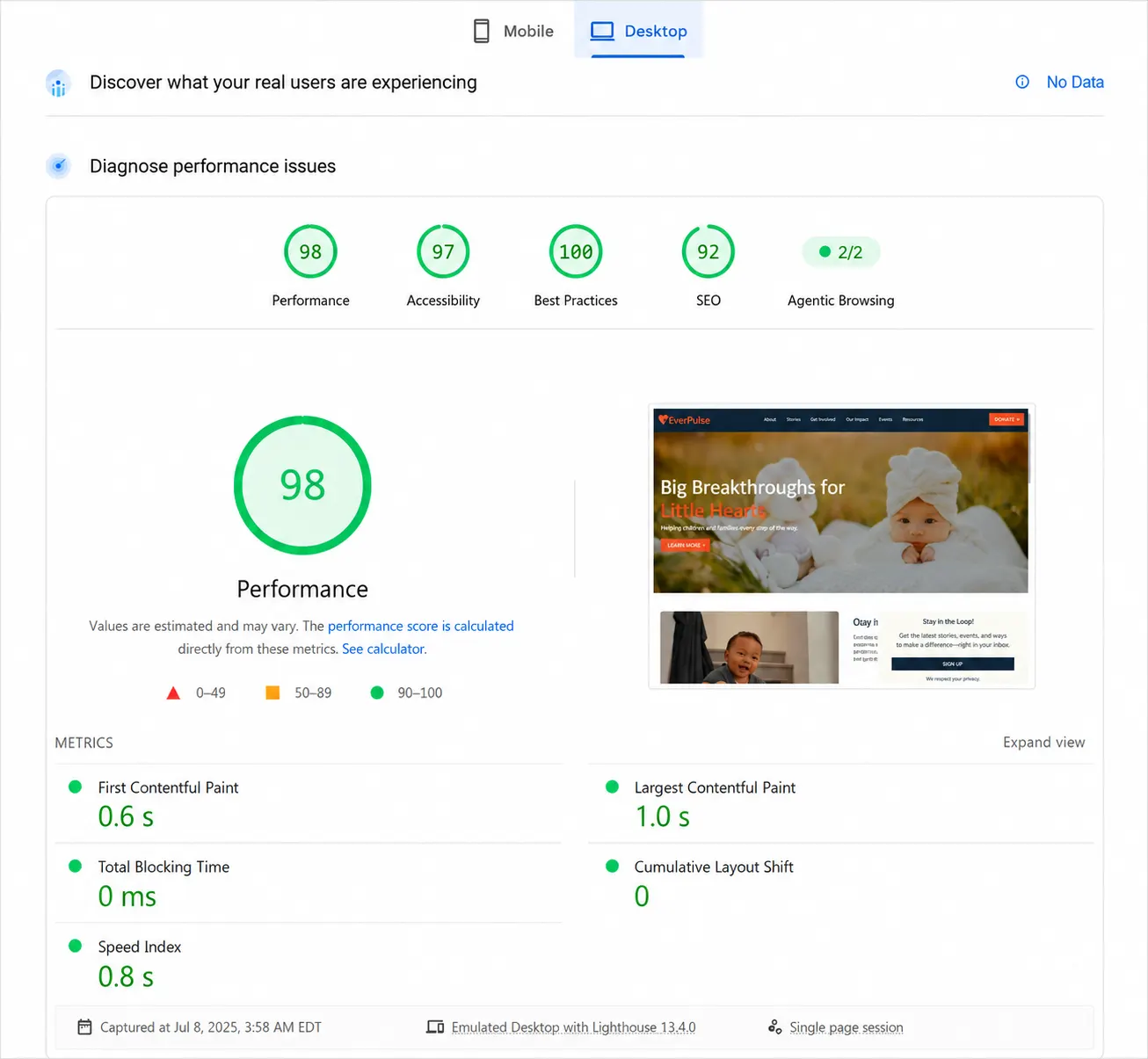Click the real users experience chart icon
The height and width of the screenshot is (1059, 1148).
[58, 83]
